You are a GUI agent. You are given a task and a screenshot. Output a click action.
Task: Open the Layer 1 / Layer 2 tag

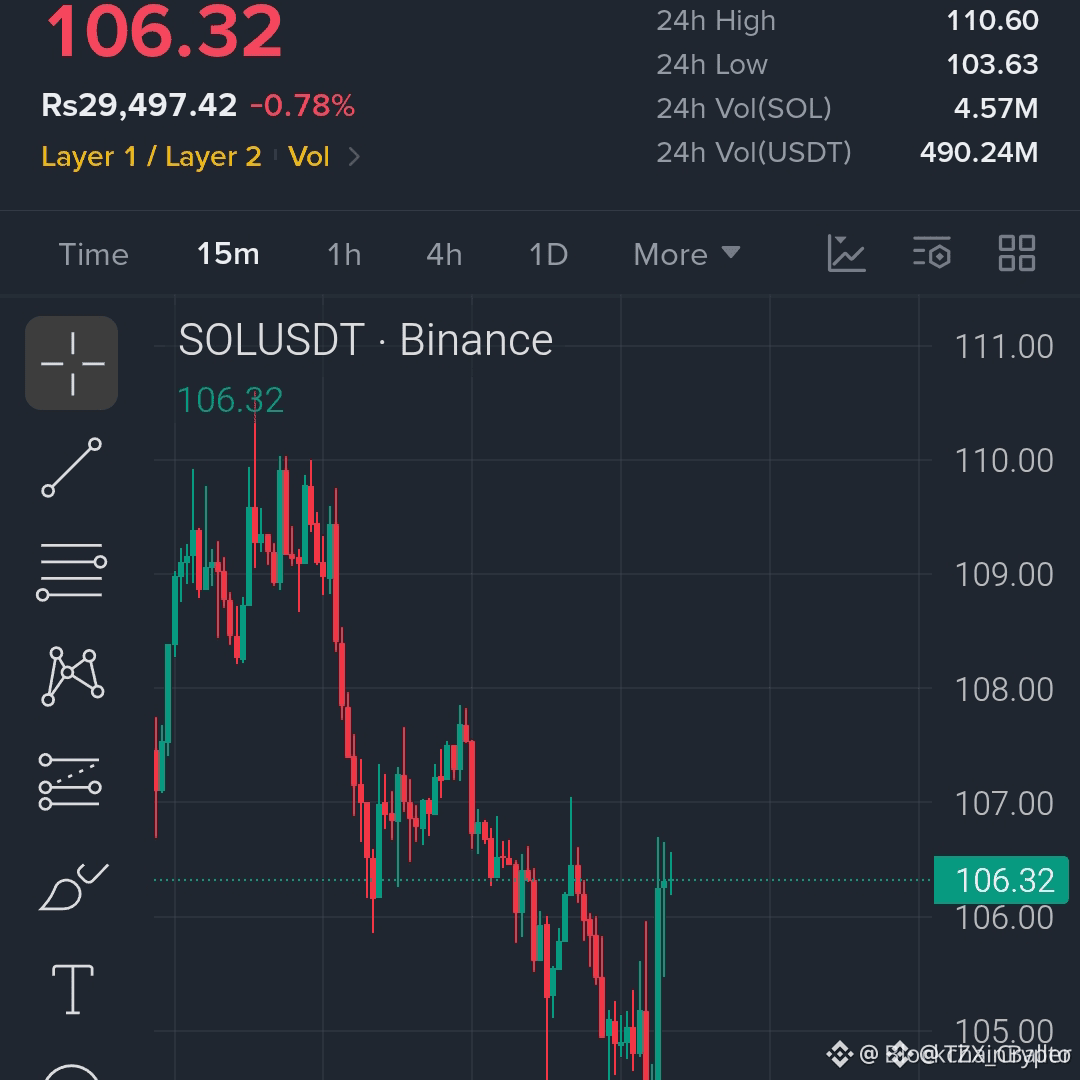tap(152, 157)
